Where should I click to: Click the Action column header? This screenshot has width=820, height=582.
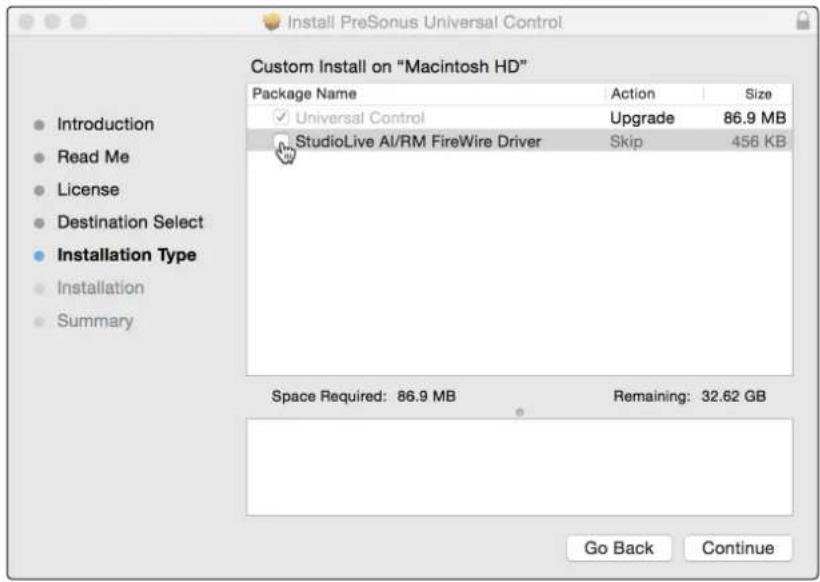pos(633,94)
